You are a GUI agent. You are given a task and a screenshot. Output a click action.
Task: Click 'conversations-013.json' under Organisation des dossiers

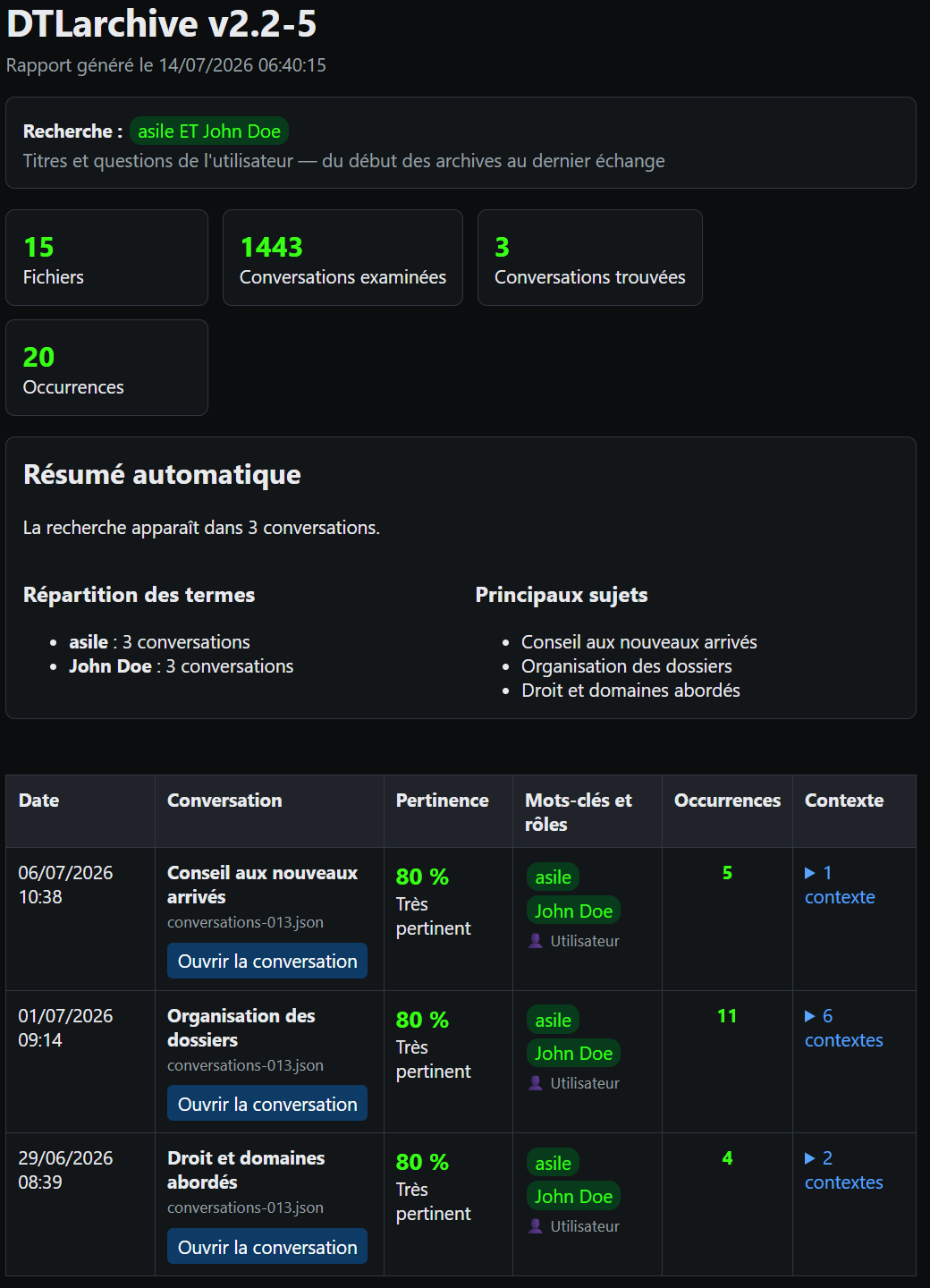pyautogui.click(x=245, y=1065)
